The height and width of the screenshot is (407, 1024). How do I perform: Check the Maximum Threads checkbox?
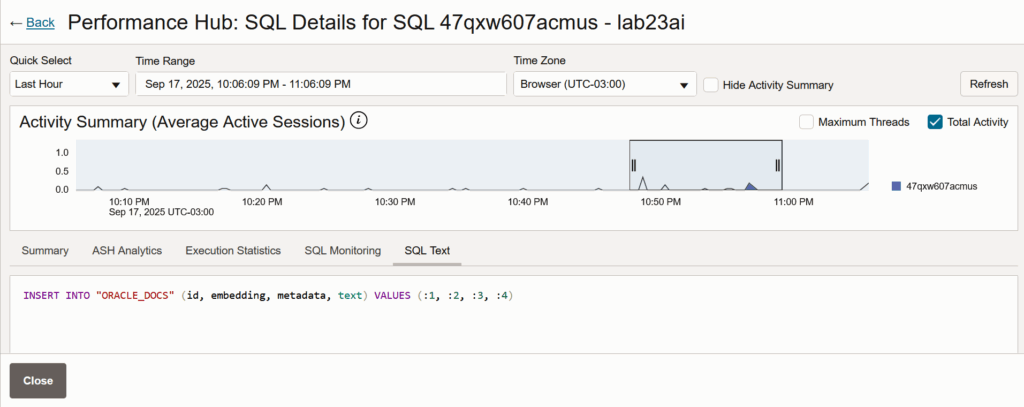pos(806,122)
